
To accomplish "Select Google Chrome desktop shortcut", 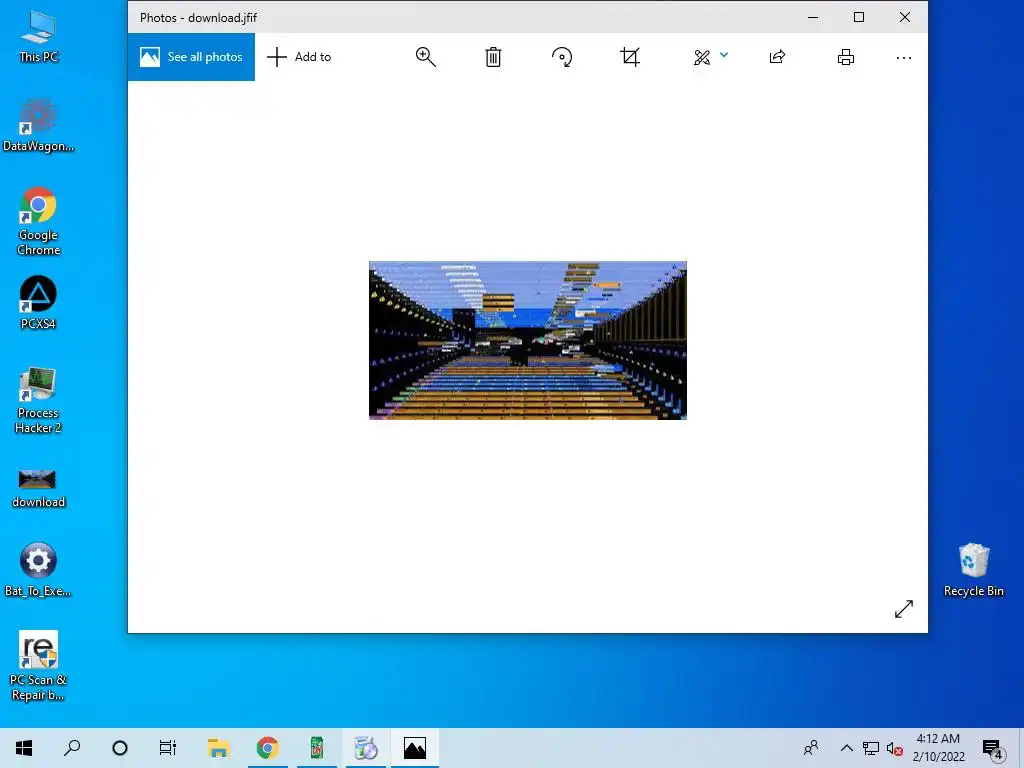I will click(x=39, y=221).
